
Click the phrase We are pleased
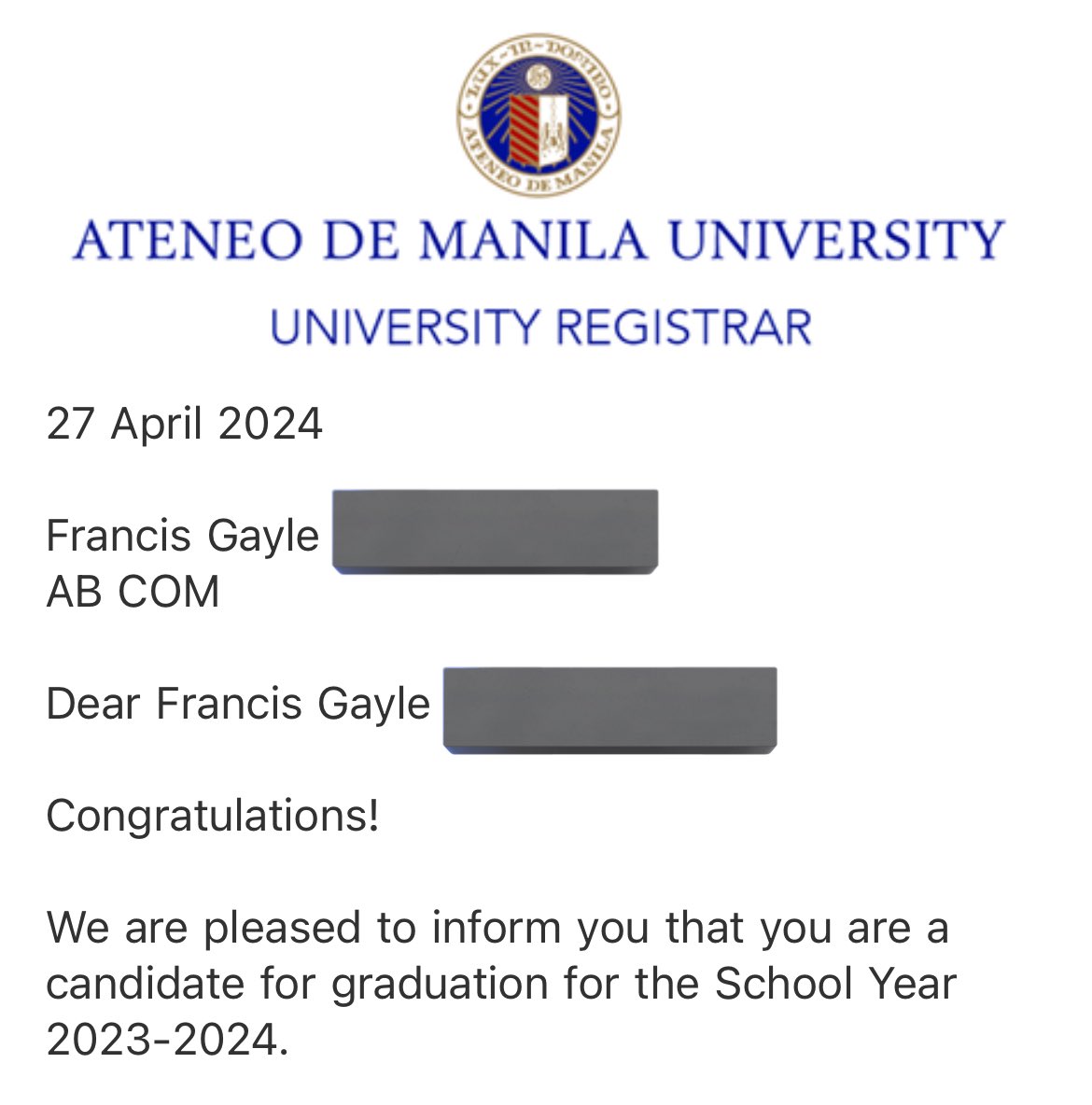(x=204, y=928)
